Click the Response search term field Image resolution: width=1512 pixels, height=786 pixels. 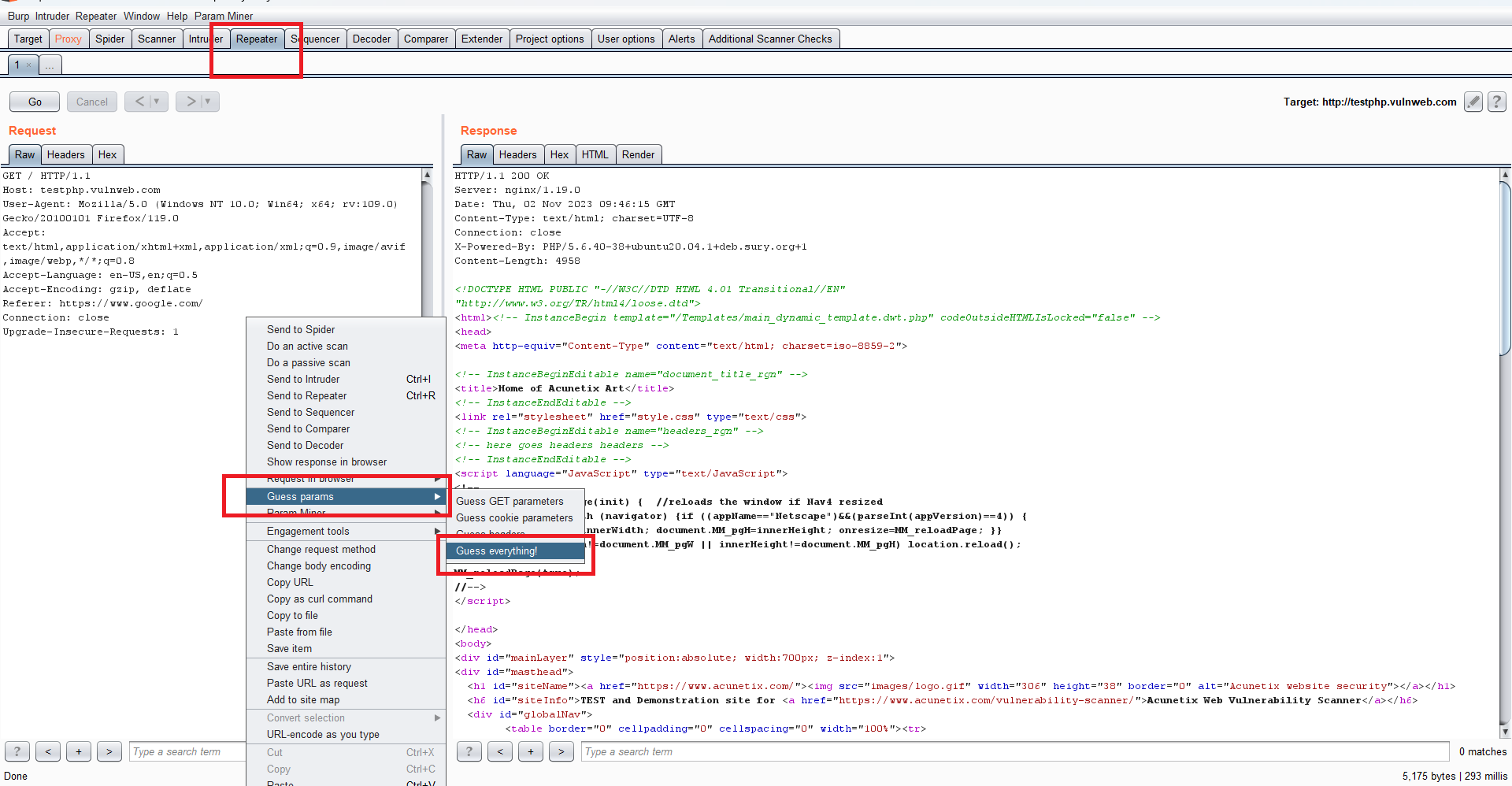(1015, 751)
